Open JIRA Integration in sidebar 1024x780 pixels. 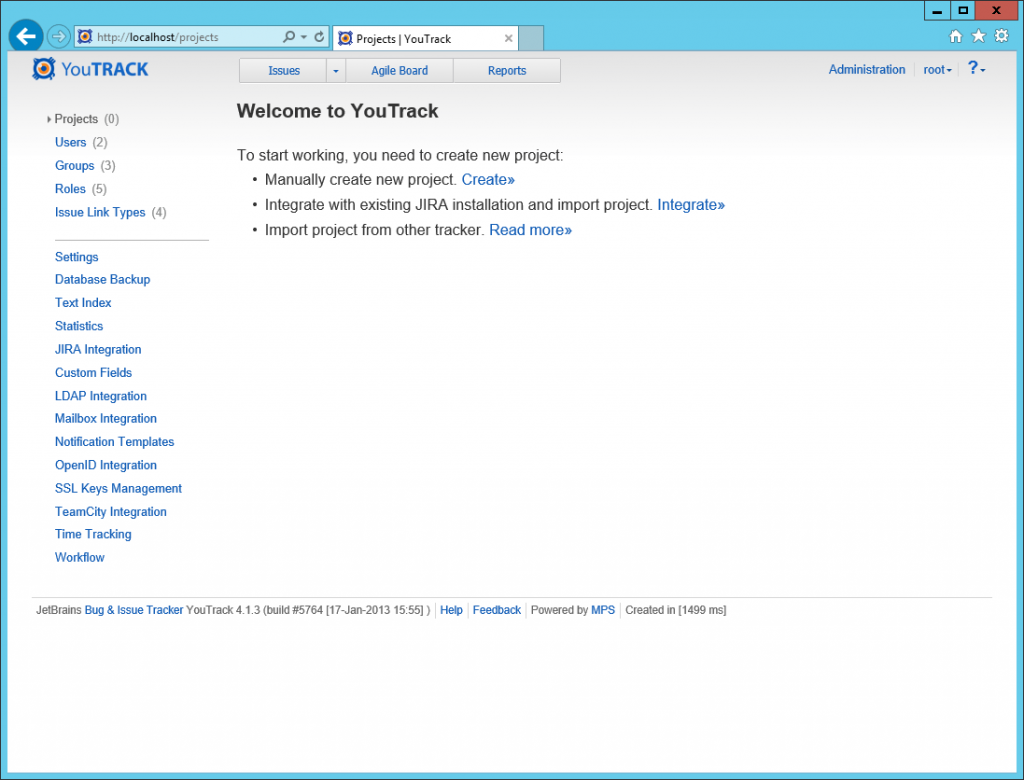click(98, 349)
